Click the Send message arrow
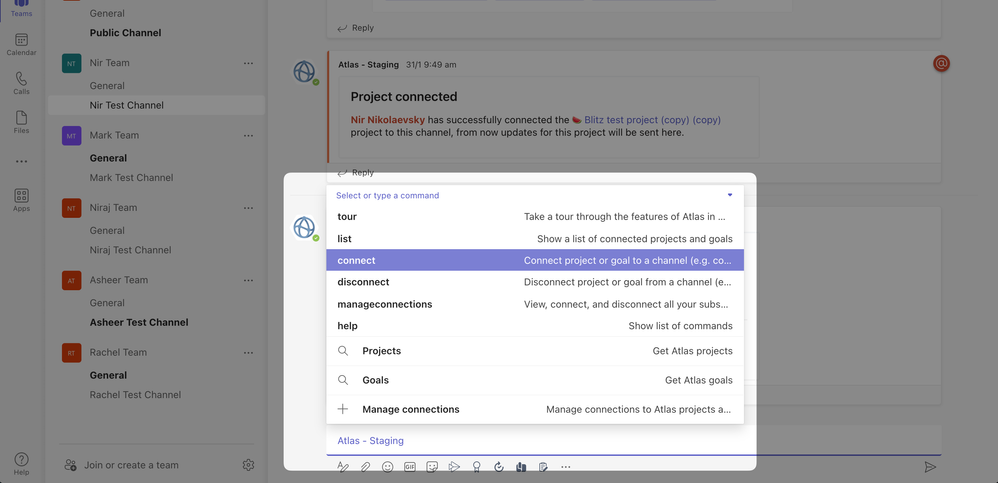Image resolution: width=998 pixels, height=483 pixels. click(931, 467)
